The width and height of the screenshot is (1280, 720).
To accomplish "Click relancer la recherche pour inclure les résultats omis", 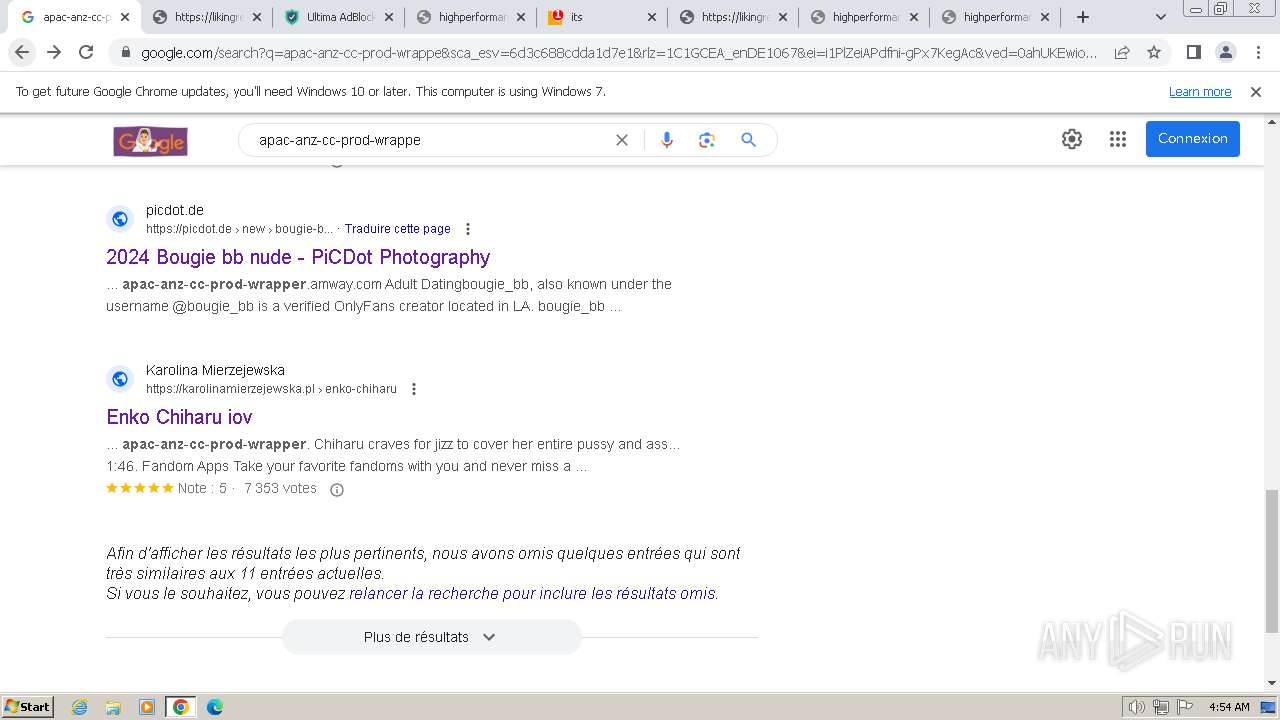I will pyautogui.click(x=532, y=593).
